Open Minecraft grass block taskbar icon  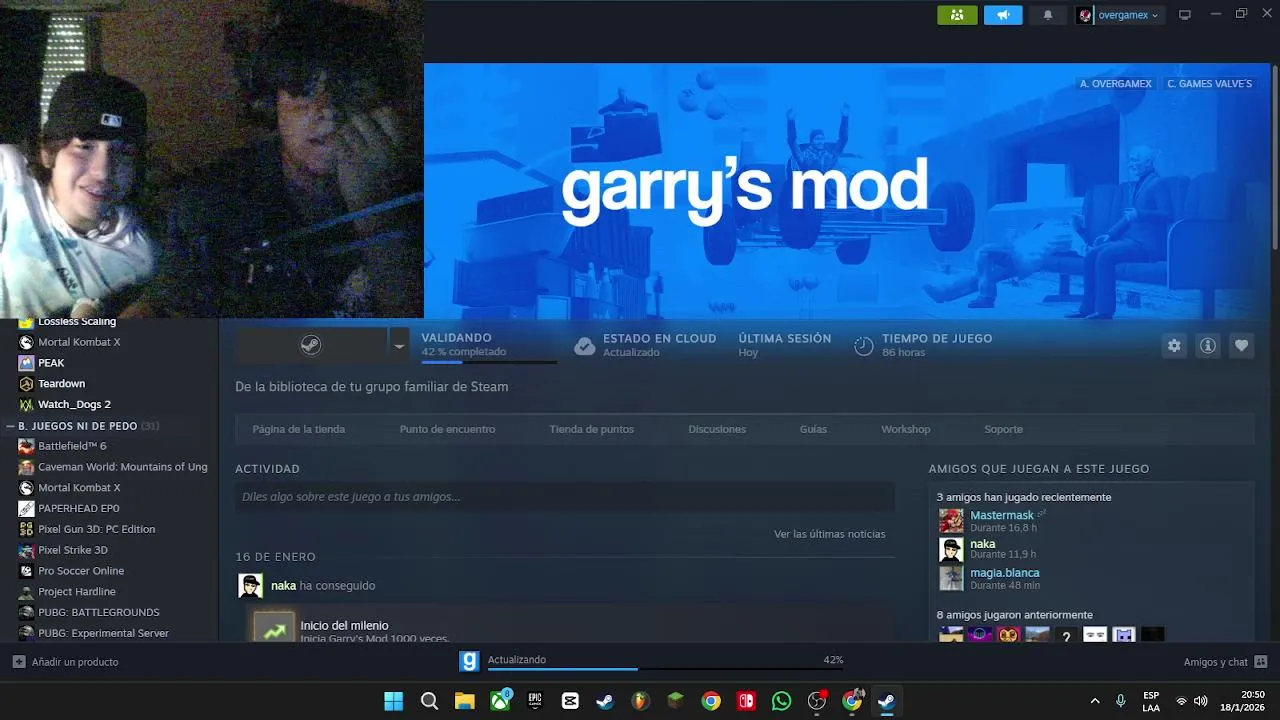click(676, 701)
